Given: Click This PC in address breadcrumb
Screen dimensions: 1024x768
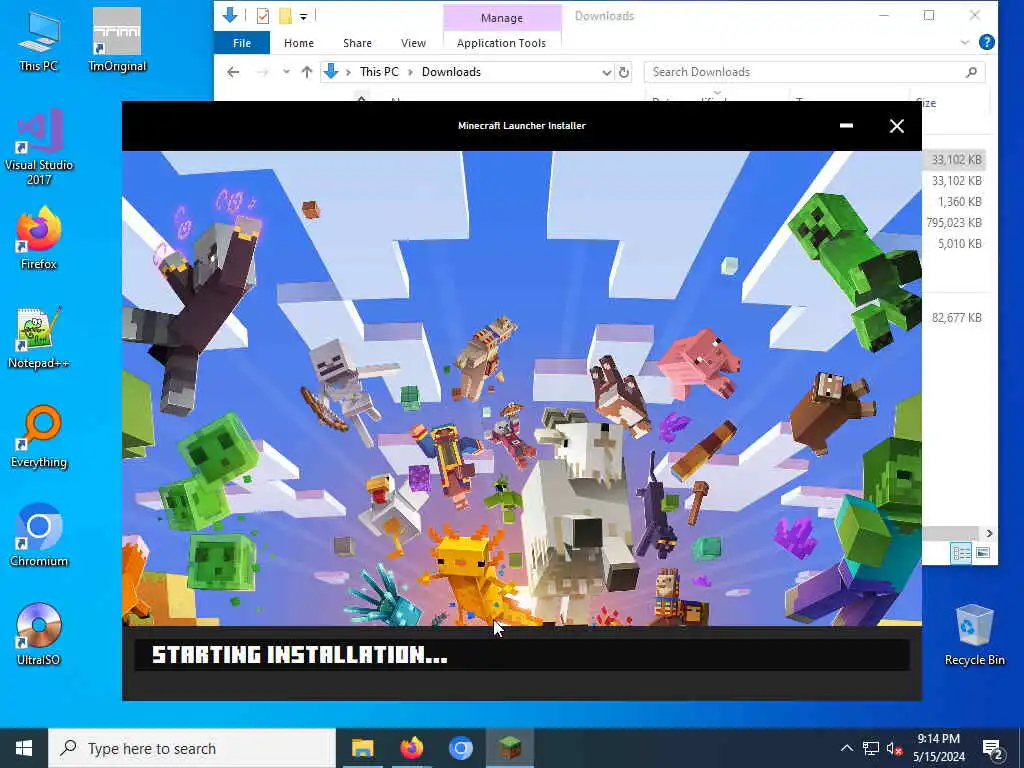Looking at the screenshot, I should pyautogui.click(x=379, y=72).
